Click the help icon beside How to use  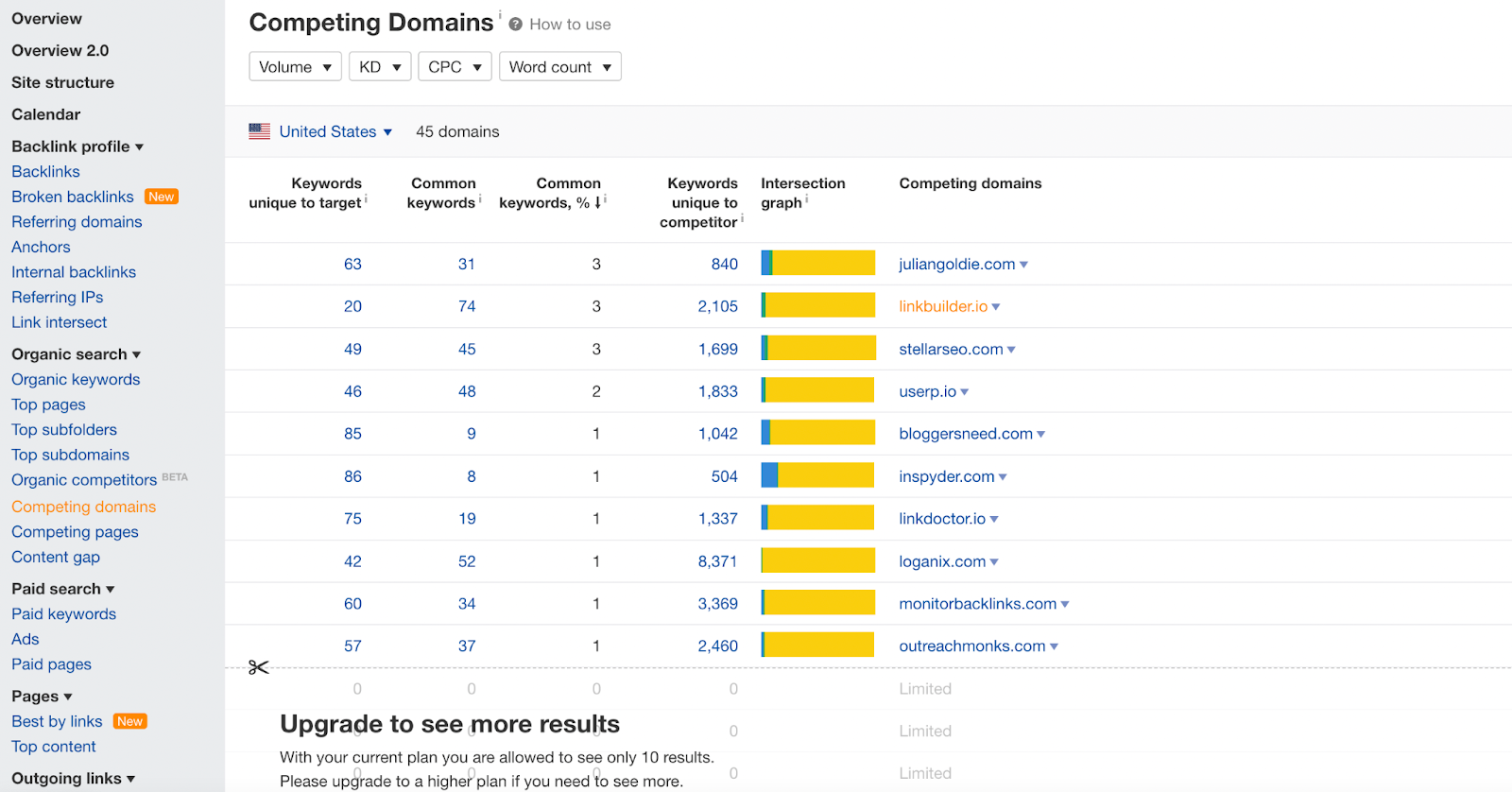click(515, 25)
